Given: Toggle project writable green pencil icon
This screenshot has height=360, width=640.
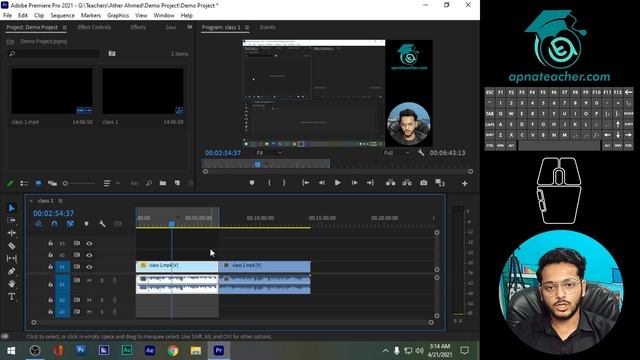Looking at the screenshot, I should click(10, 184).
